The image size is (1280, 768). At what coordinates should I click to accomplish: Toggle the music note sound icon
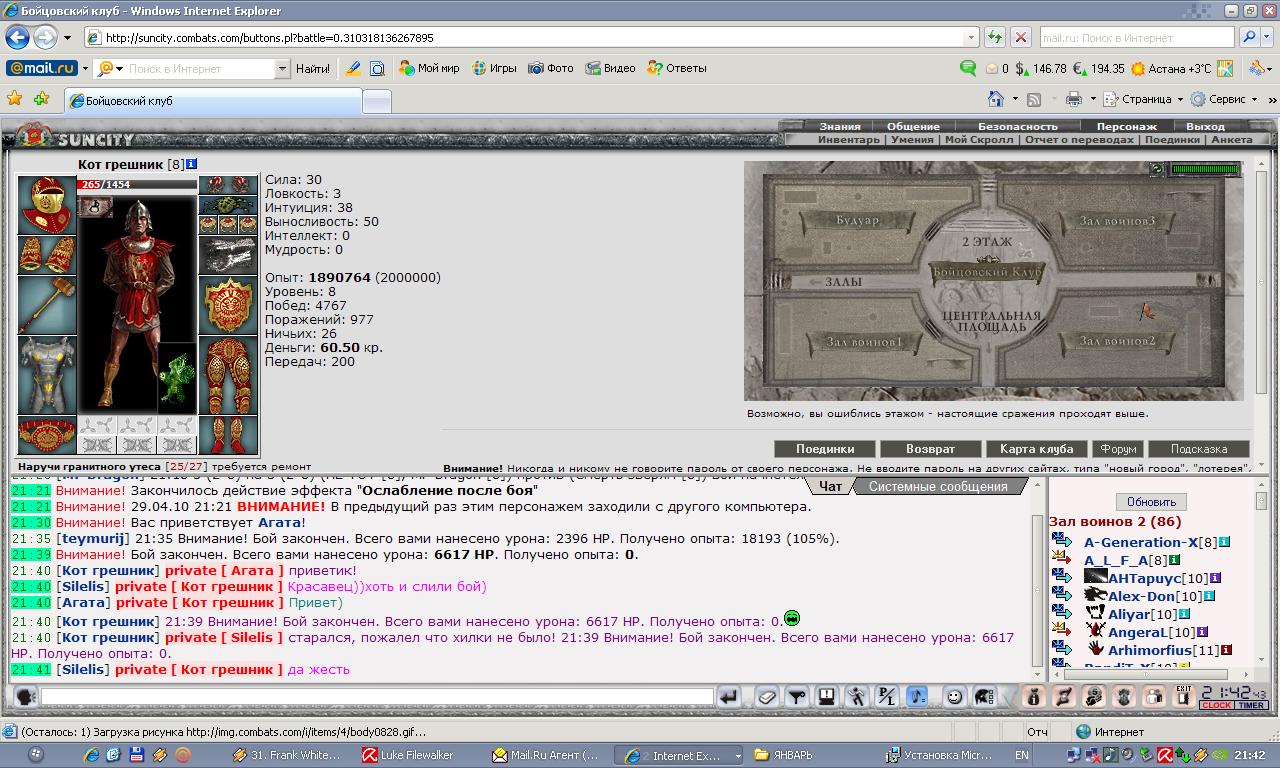pyautogui.click(x=916, y=696)
